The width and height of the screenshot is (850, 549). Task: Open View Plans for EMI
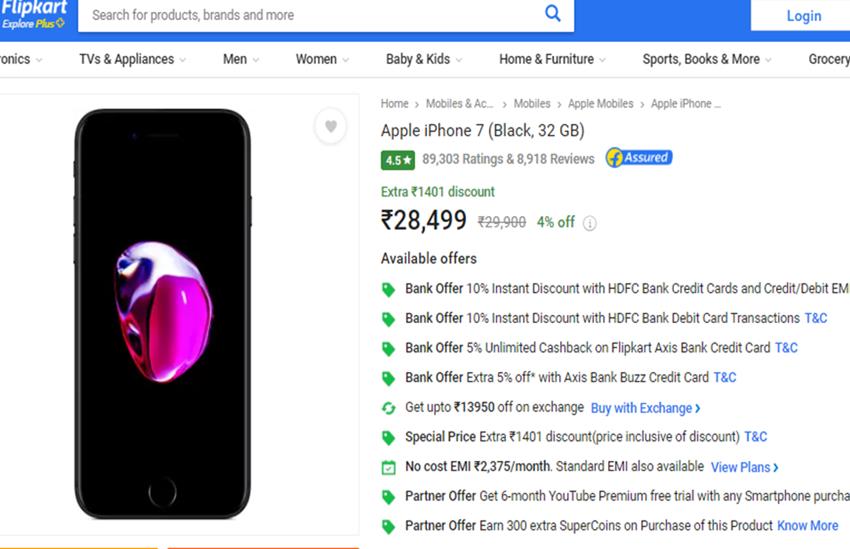click(x=744, y=467)
